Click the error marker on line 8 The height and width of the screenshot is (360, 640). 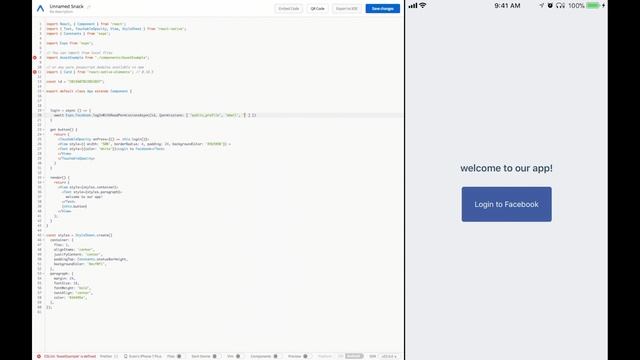click(35, 58)
